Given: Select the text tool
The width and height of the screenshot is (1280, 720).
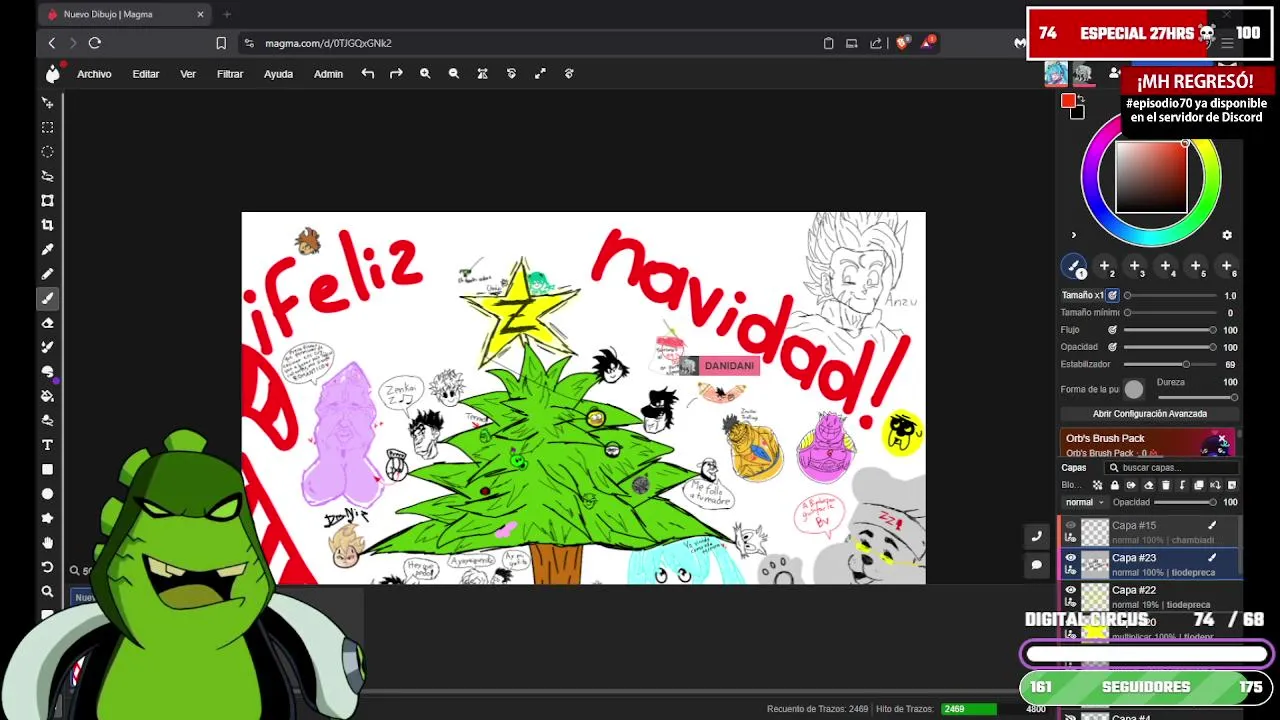Looking at the screenshot, I should click(x=47, y=445).
